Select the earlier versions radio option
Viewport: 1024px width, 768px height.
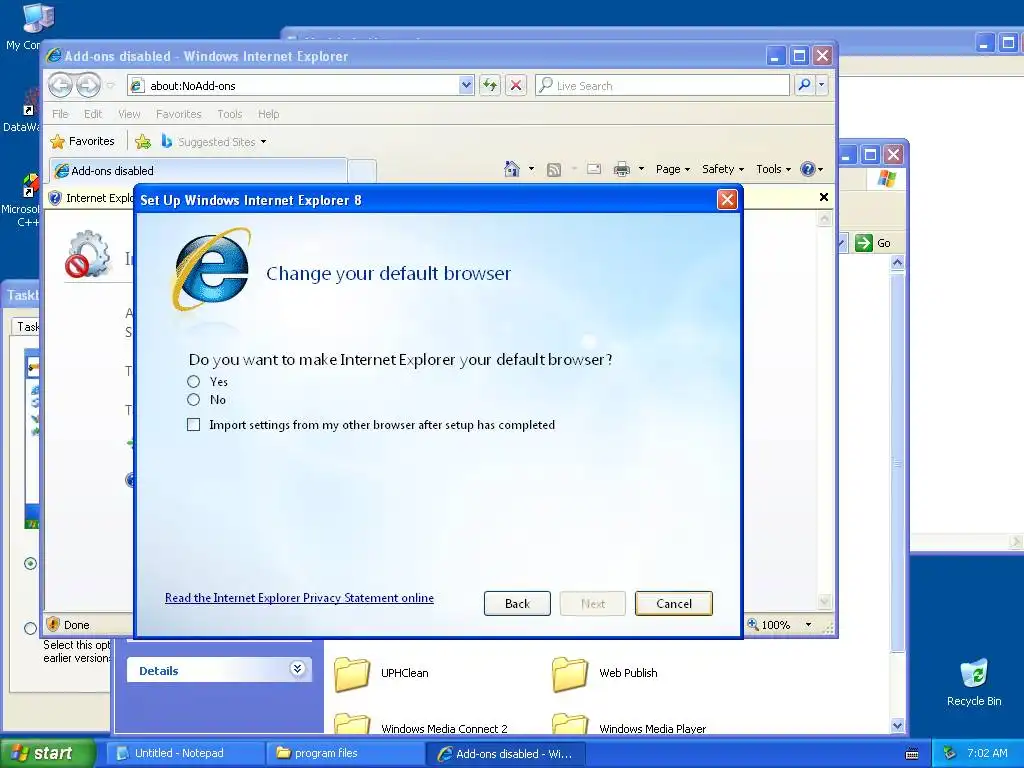(x=30, y=628)
